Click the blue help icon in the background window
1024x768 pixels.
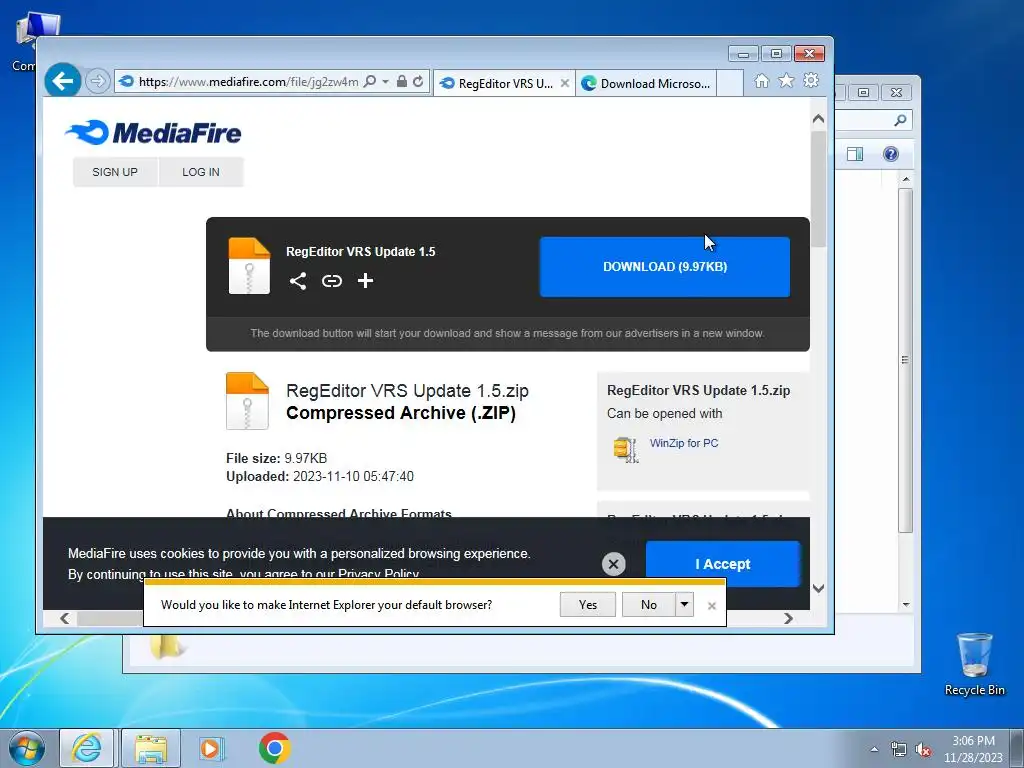(891, 154)
